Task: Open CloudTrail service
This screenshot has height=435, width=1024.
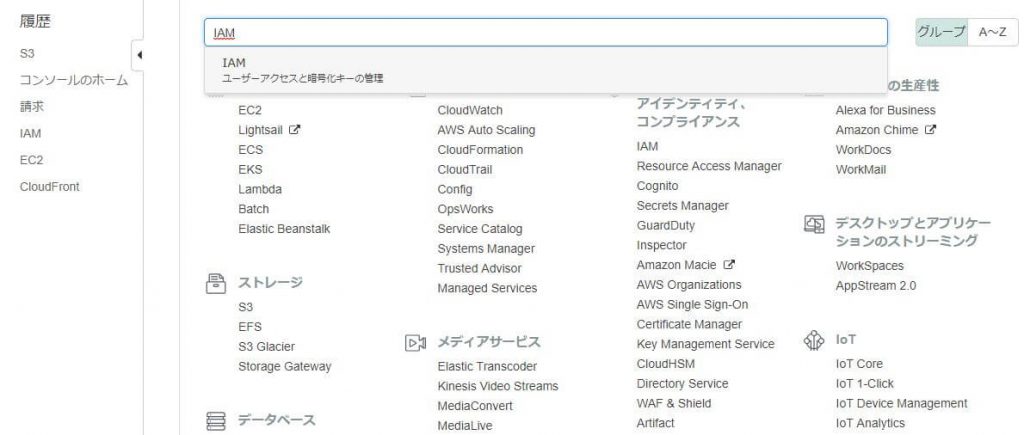Action: pyautogui.click(x=465, y=169)
